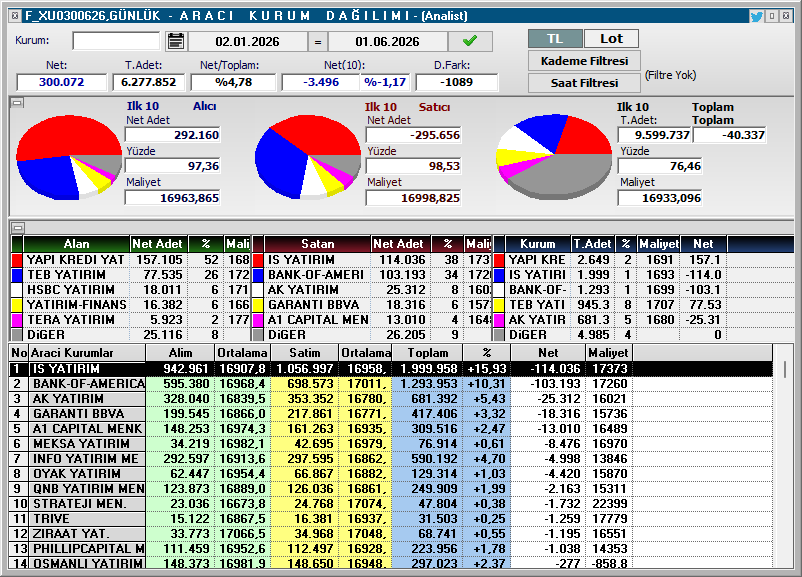Switch to TL view
The image size is (802, 577).
point(555,39)
